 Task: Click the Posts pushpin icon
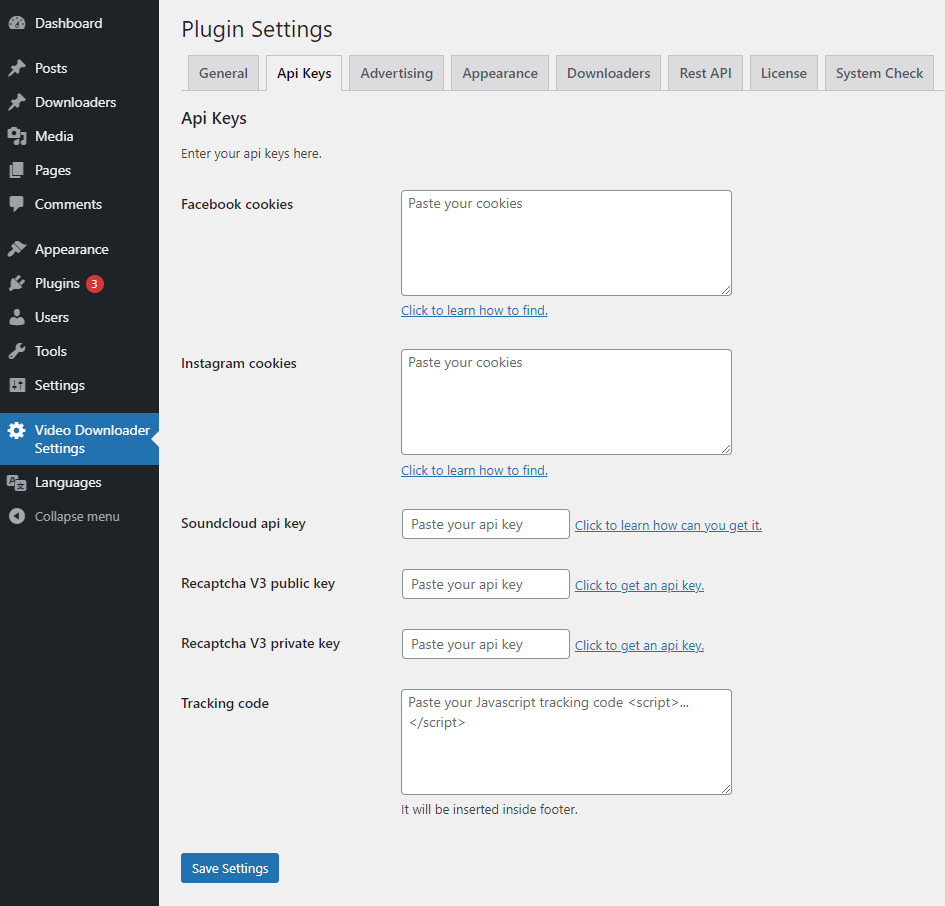click(x=17, y=68)
